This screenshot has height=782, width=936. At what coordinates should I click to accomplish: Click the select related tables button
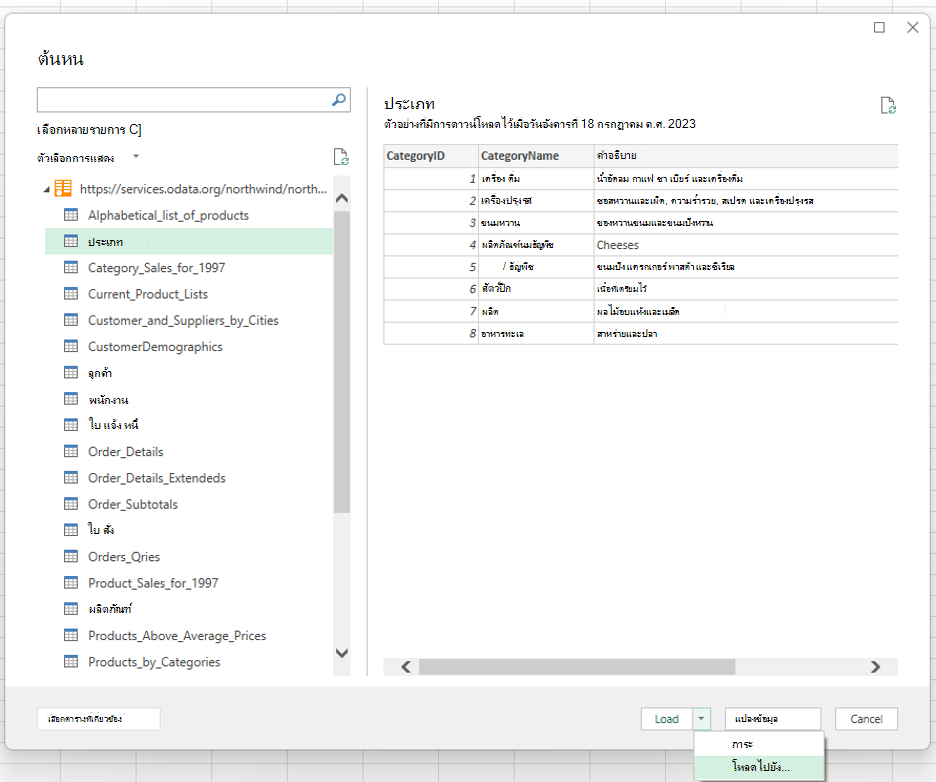98,719
